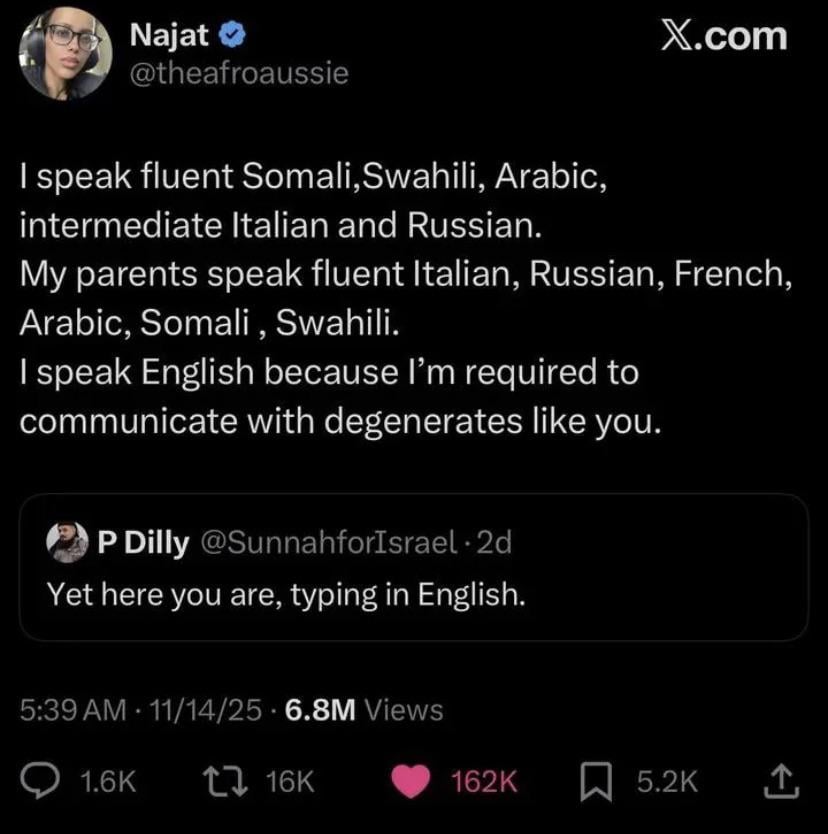Click the X.com logo text
The height and width of the screenshot is (834, 828).
[x=724, y=37]
